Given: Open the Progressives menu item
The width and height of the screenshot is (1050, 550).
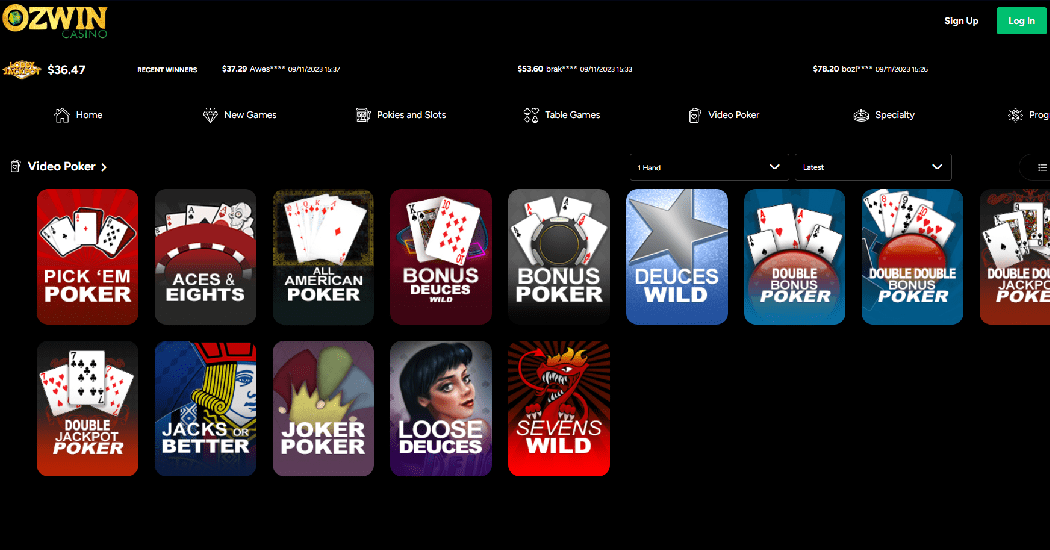Looking at the screenshot, I should tap(1029, 115).
